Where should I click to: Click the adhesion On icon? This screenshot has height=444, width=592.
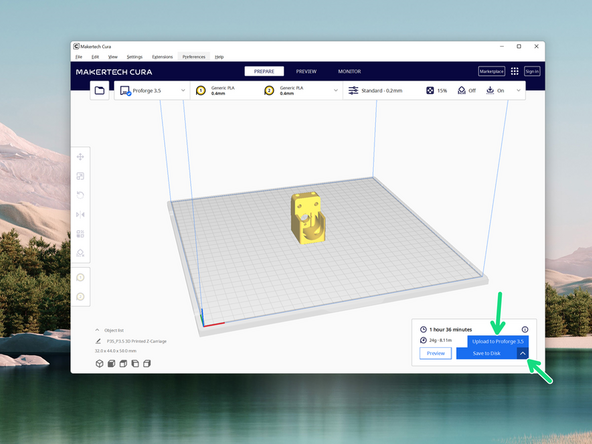click(490, 91)
